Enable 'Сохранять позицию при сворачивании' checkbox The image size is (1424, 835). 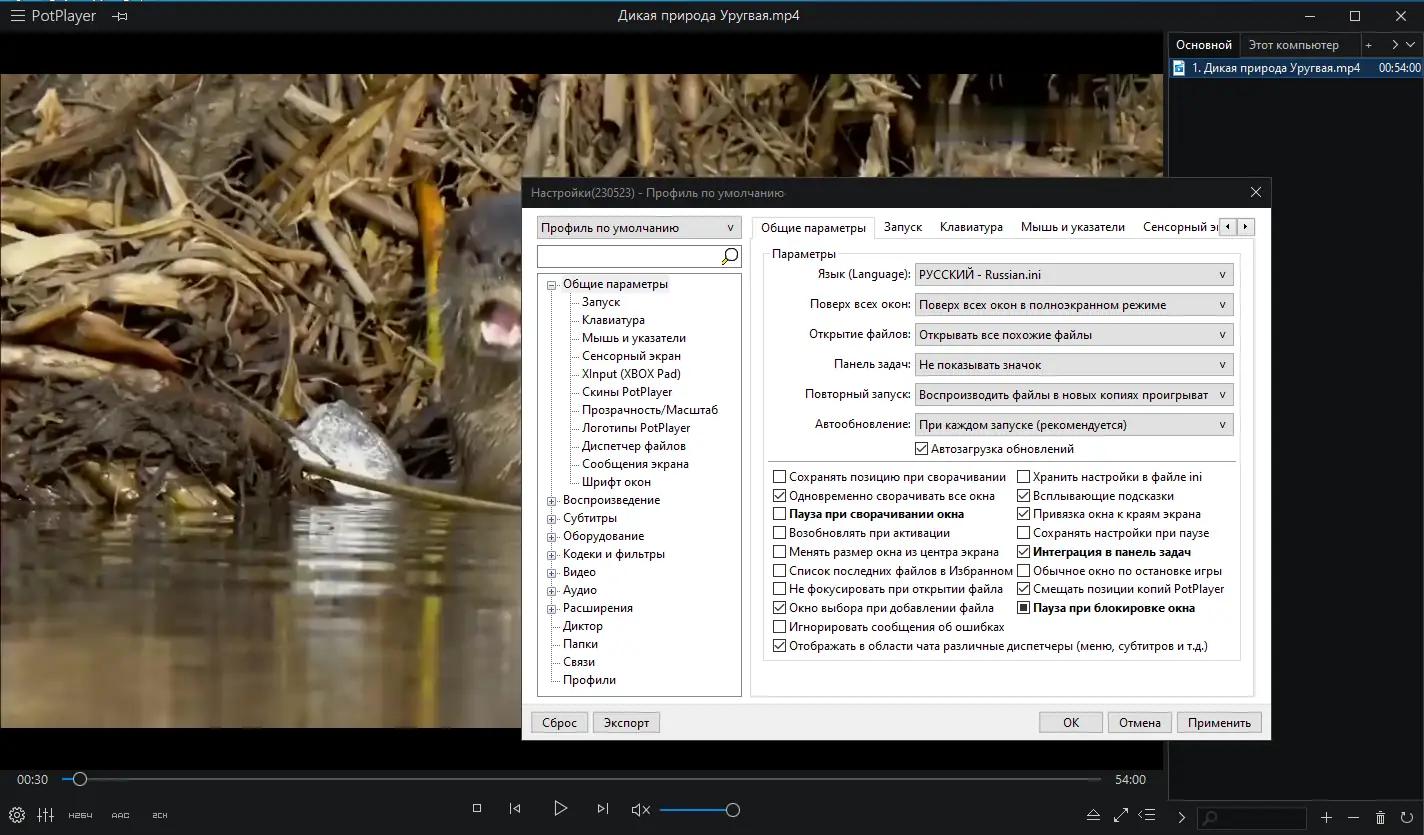(780, 478)
